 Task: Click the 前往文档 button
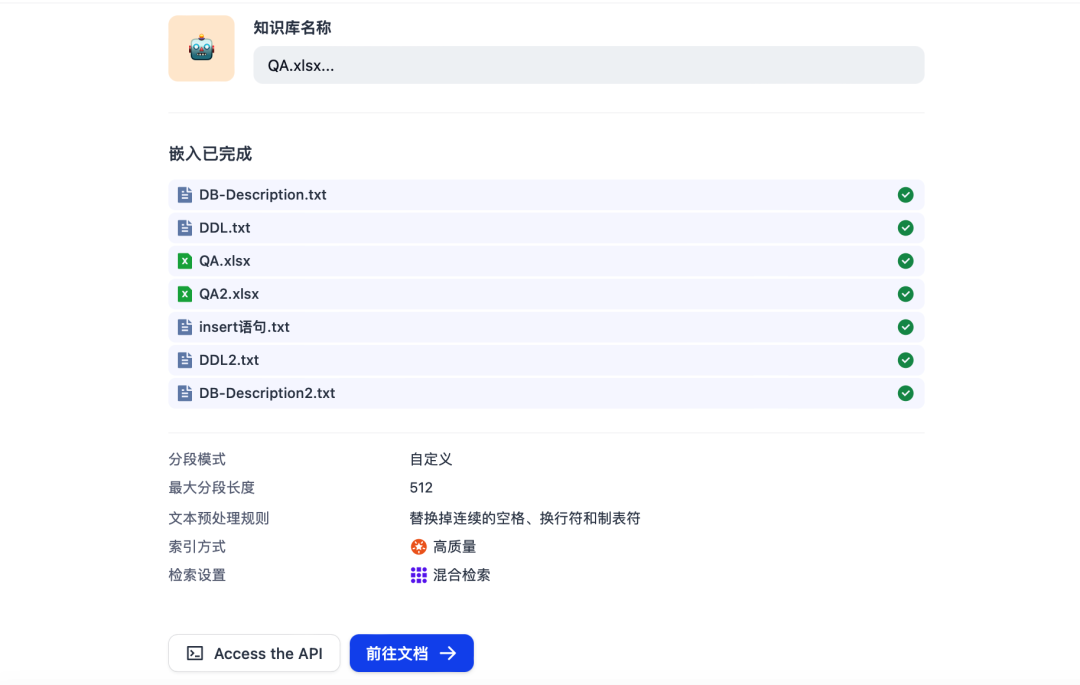click(411, 653)
